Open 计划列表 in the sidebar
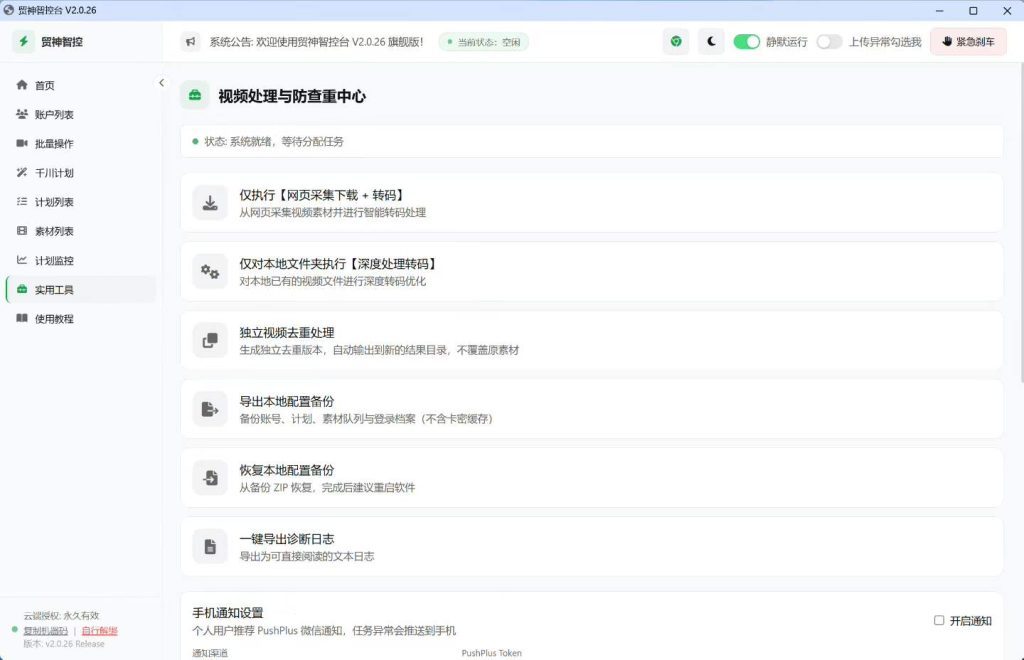The image size is (1024, 660). [x=81, y=202]
